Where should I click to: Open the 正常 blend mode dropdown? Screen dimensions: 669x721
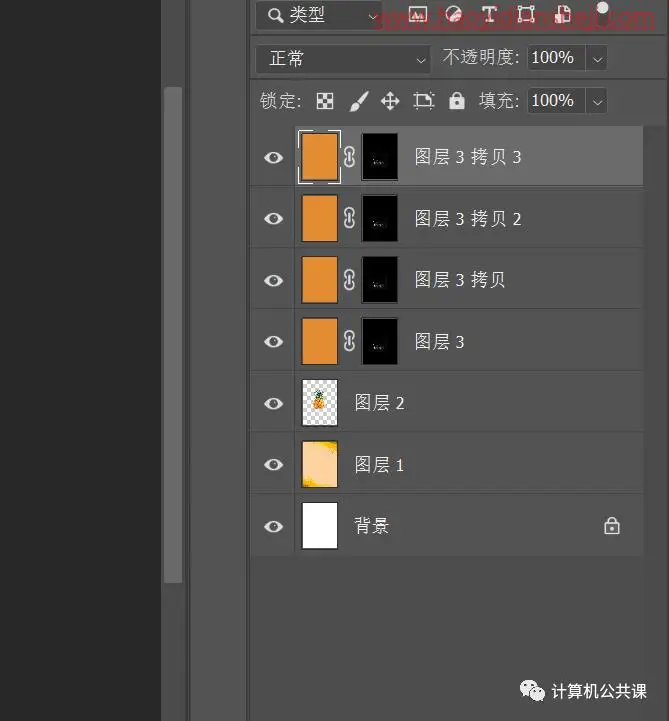click(x=343, y=59)
